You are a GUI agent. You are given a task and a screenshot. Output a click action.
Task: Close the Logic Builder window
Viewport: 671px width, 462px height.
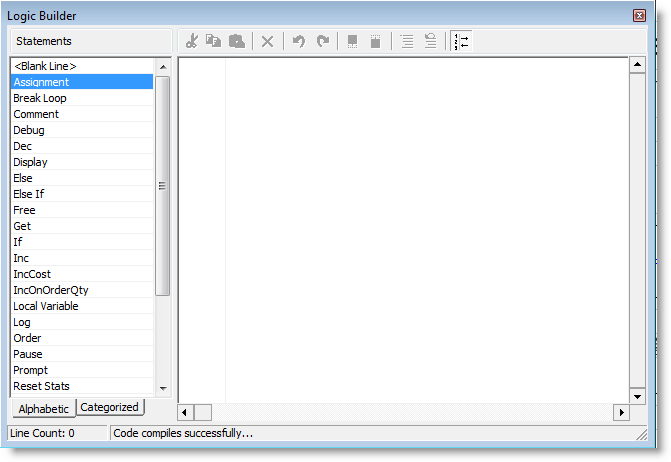(x=639, y=16)
